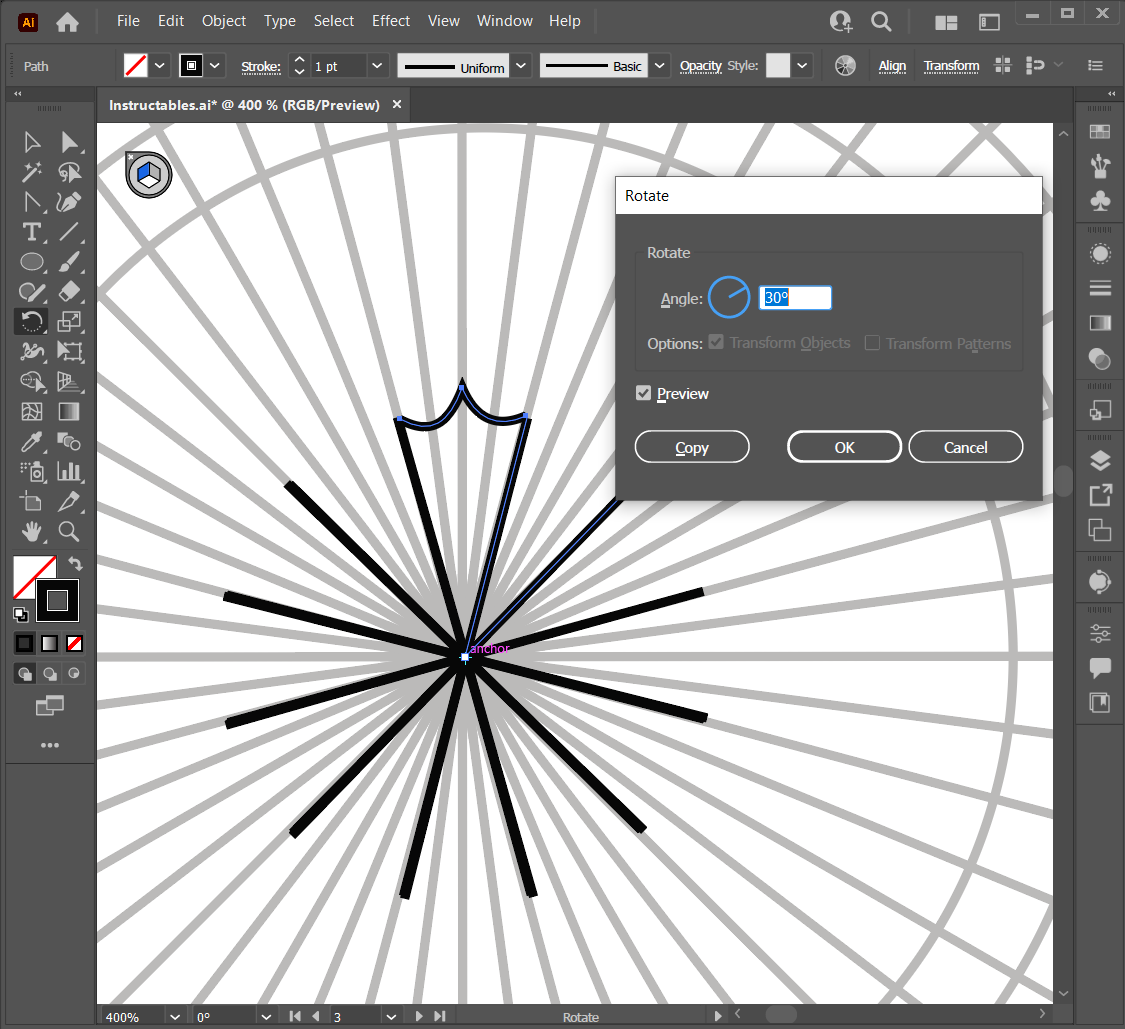1125x1029 pixels.
Task: Click the Angle input field
Action: (x=796, y=298)
